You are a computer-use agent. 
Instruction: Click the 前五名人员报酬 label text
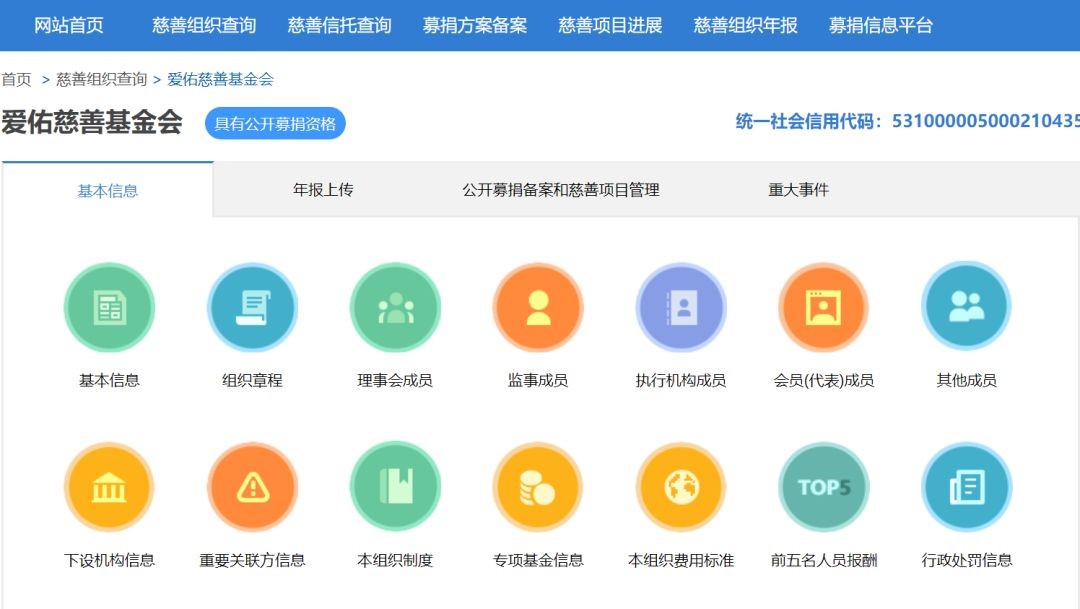(x=823, y=560)
